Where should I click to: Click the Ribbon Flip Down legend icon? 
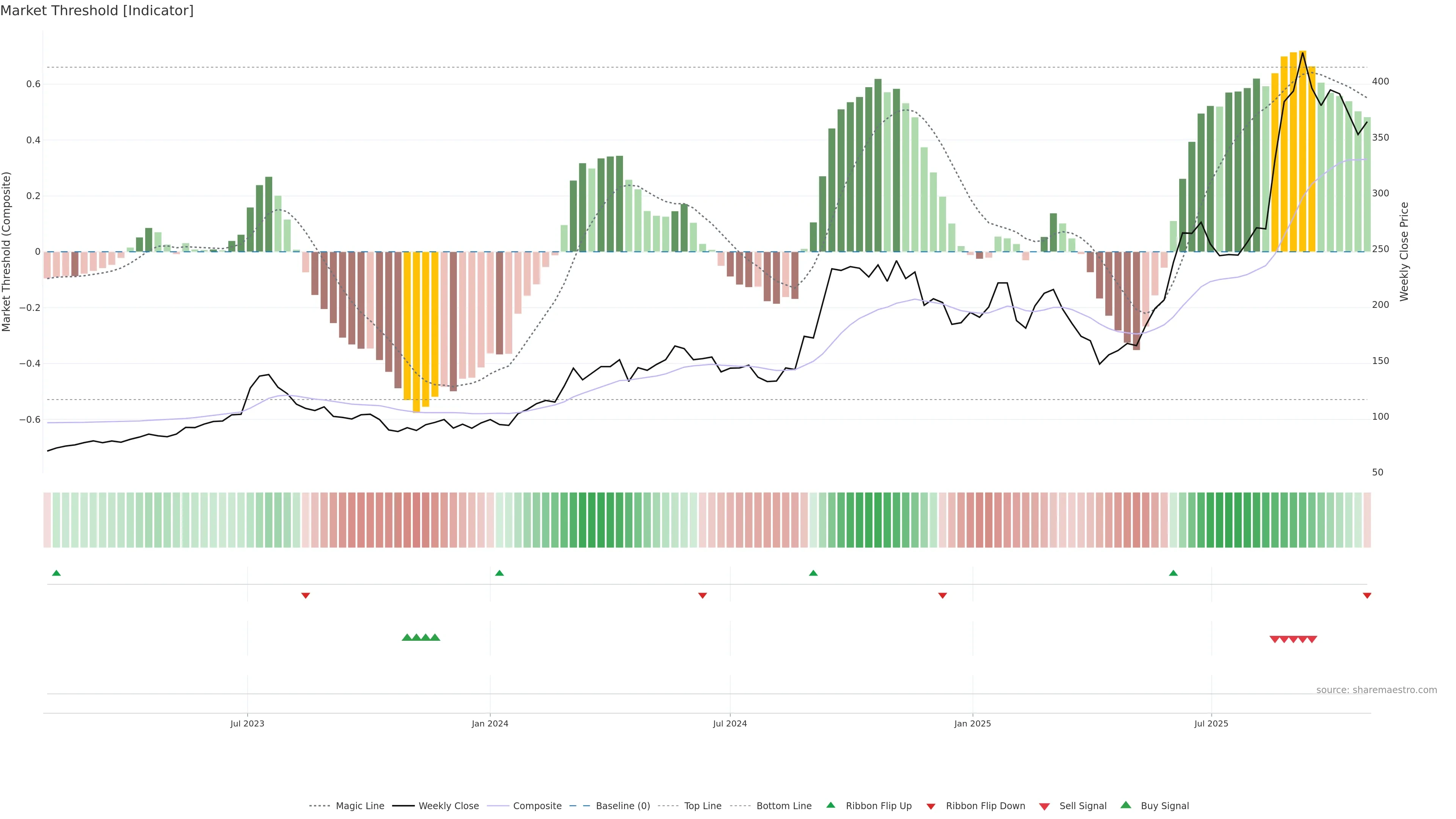(x=931, y=806)
